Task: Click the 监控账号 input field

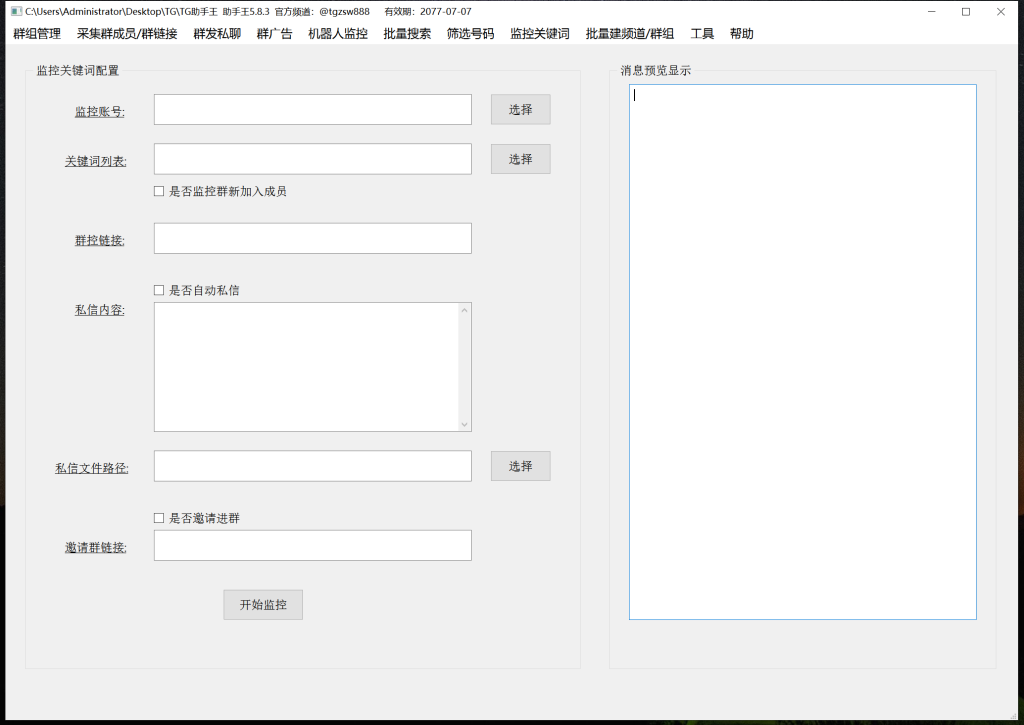Action: [x=313, y=110]
